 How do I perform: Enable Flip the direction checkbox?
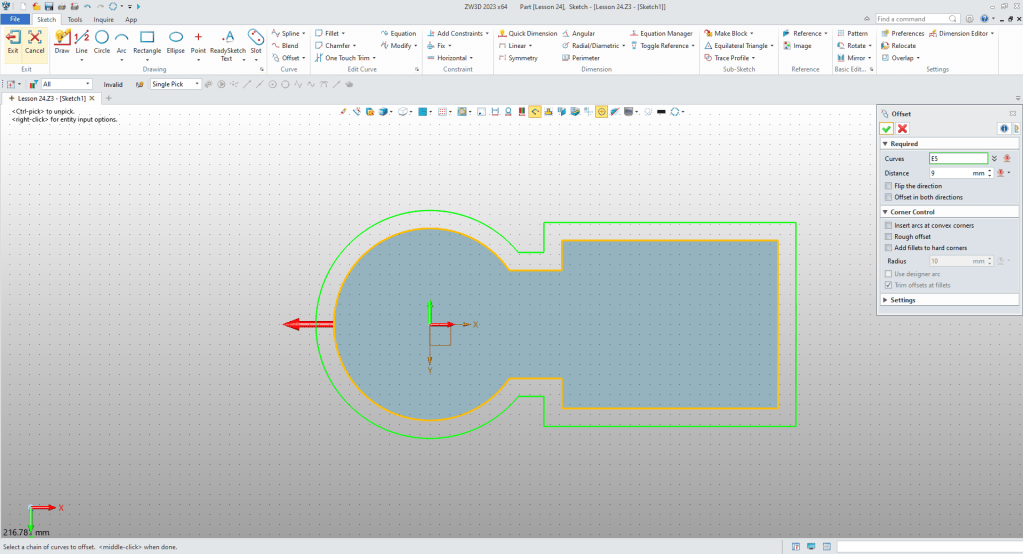coord(889,186)
